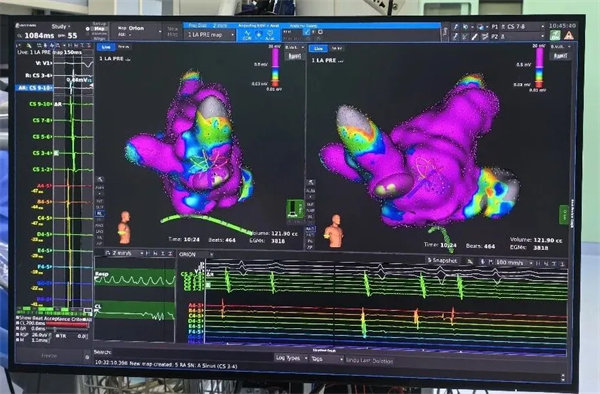
Task: Open the Log Types dropdown
Action: (291, 358)
